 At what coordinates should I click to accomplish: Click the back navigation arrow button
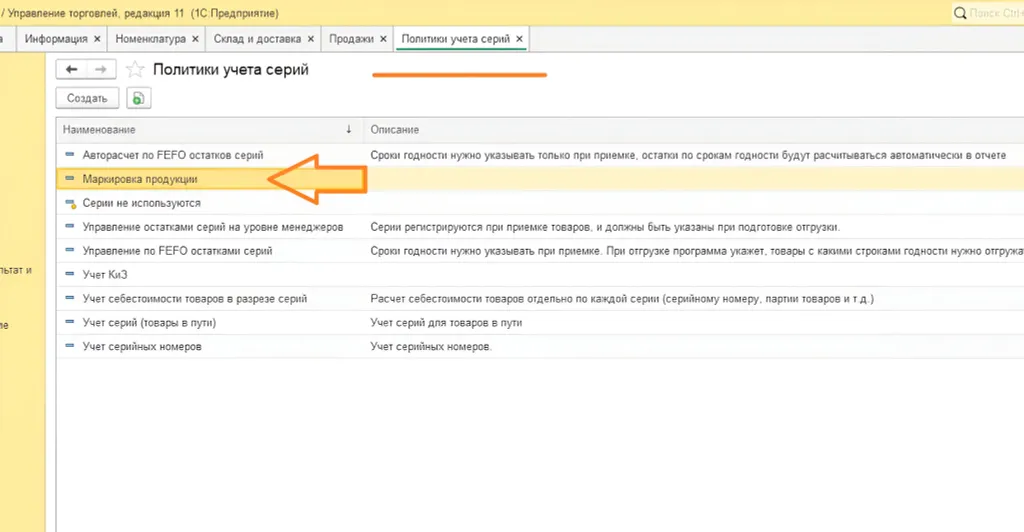click(x=71, y=69)
